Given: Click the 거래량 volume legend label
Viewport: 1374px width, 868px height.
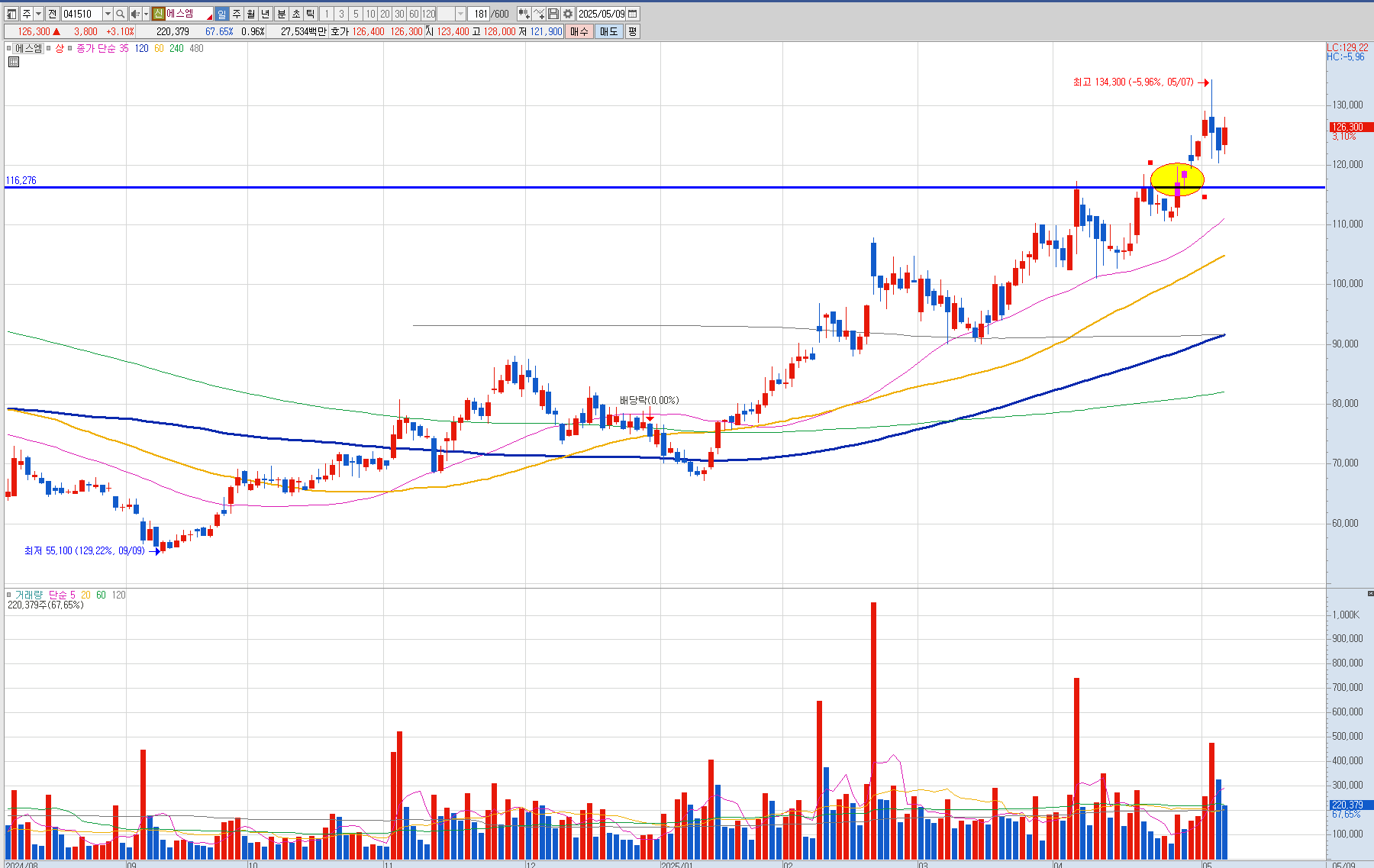Looking at the screenshot, I should (29, 595).
